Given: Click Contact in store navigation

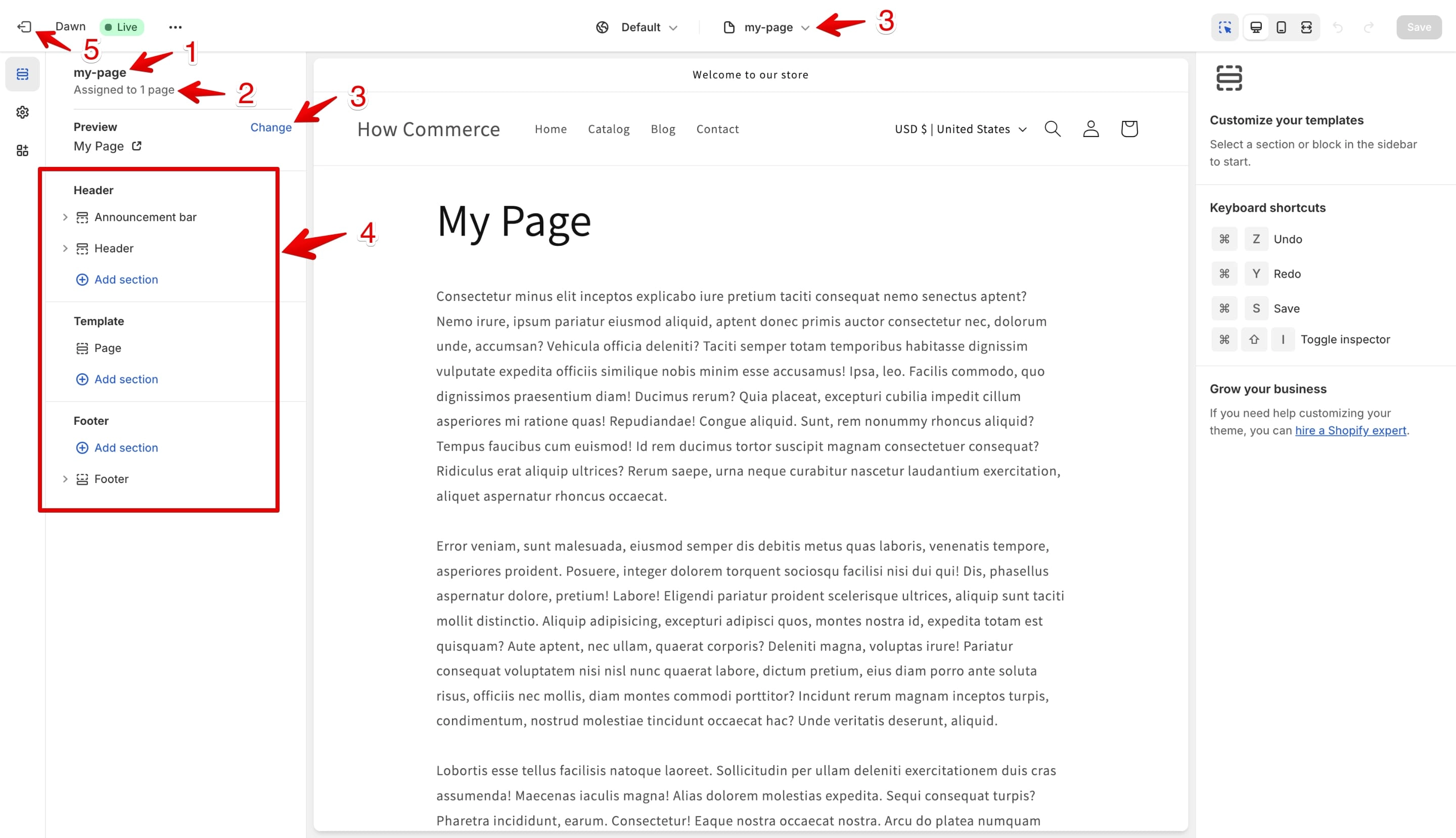Looking at the screenshot, I should coord(717,129).
